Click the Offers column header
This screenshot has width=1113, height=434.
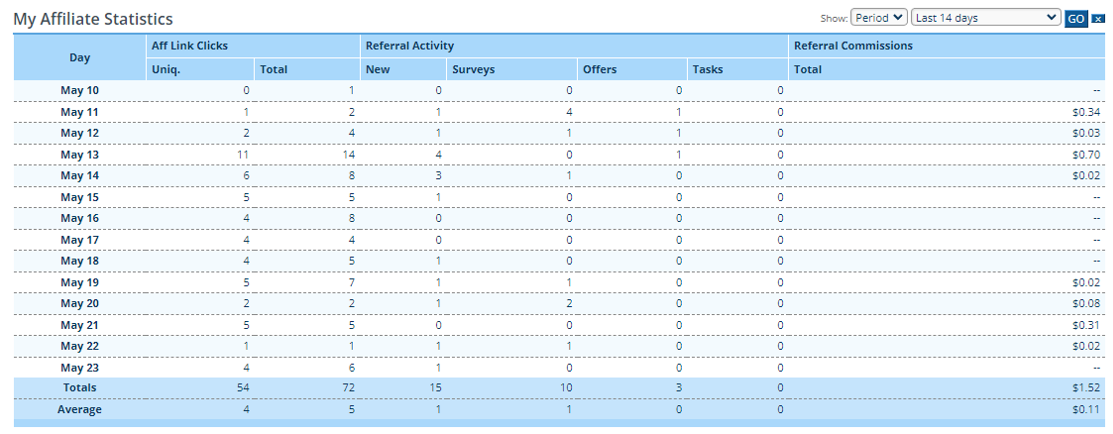tap(600, 70)
